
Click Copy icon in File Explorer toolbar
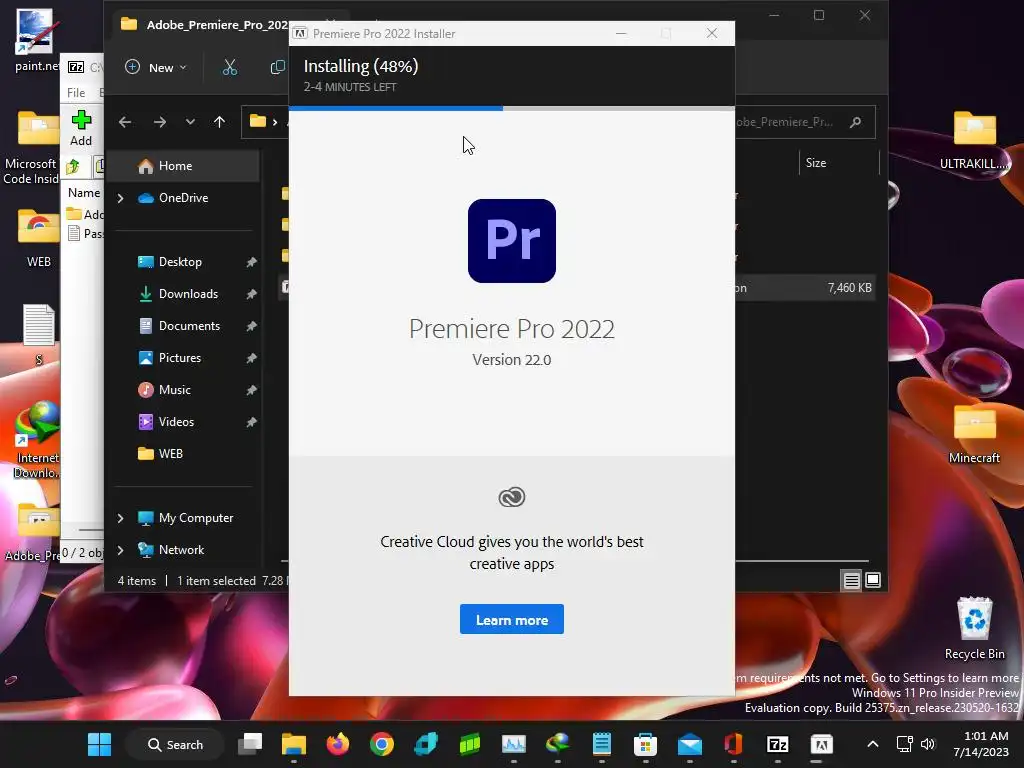(278, 67)
